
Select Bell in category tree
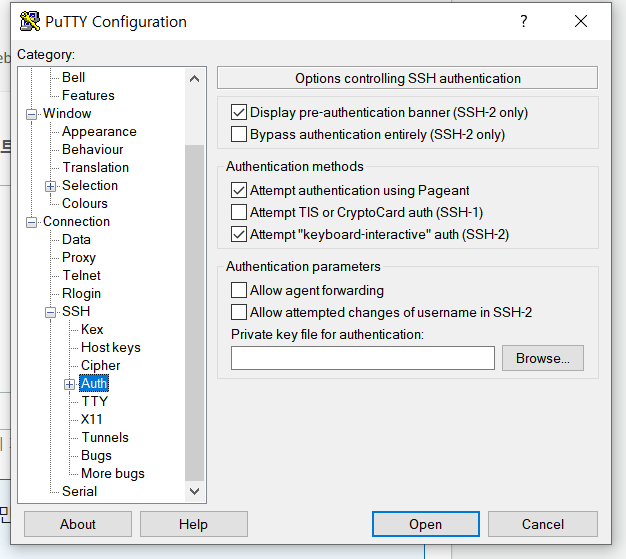tap(73, 77)
